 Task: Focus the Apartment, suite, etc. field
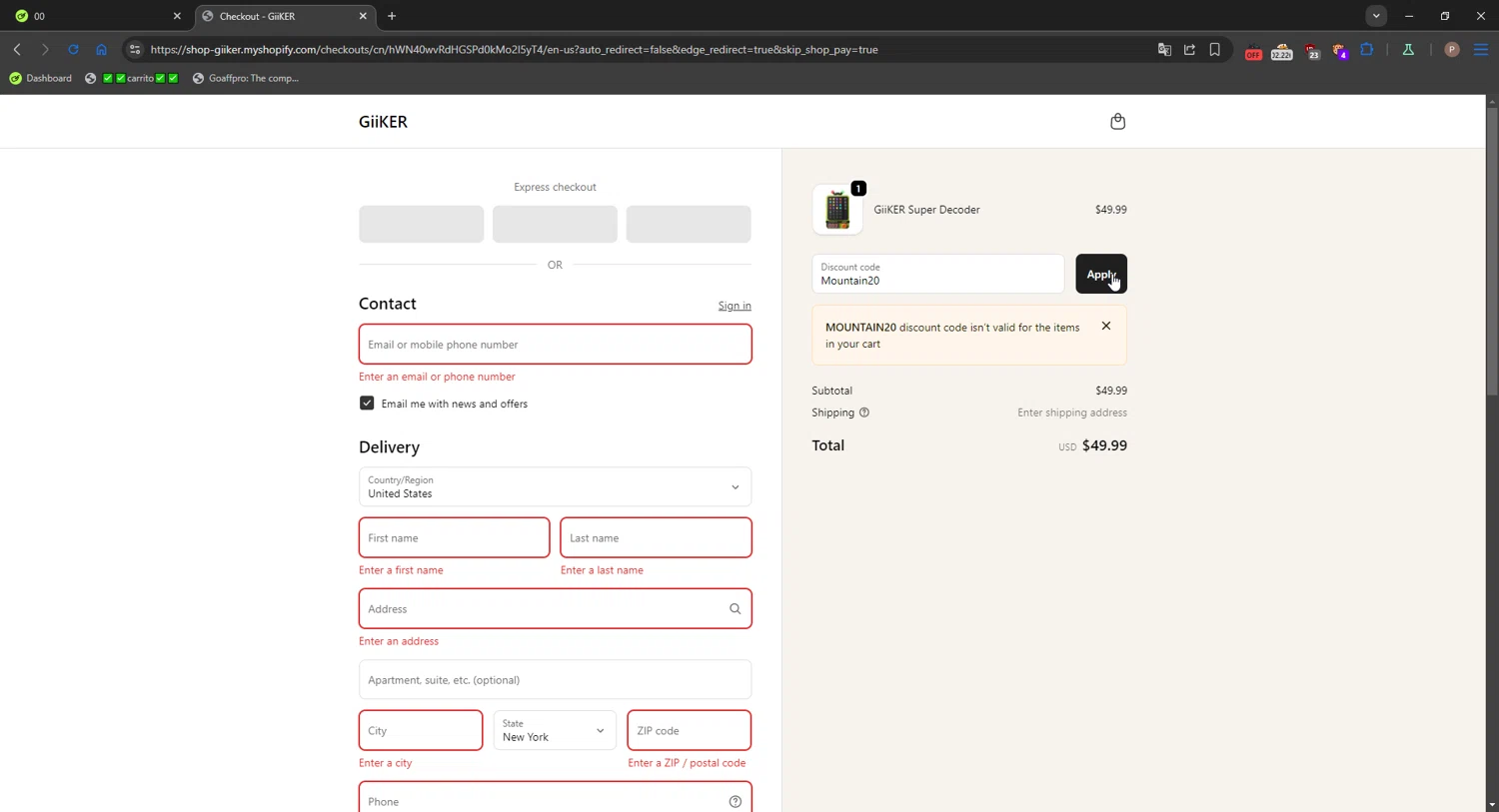click(x=555, y=680)
